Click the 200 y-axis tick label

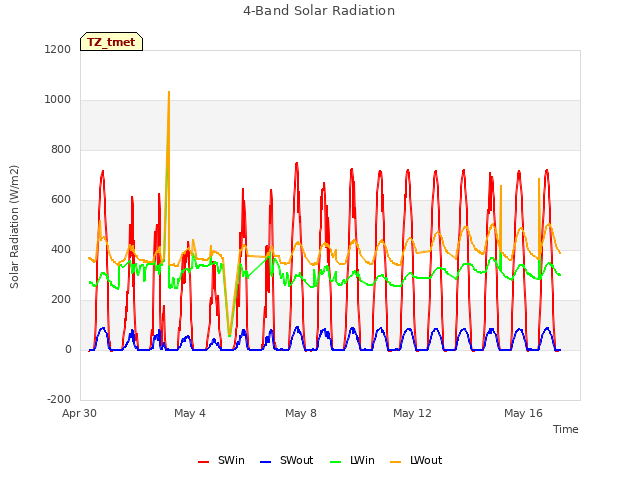coord(61,300)
